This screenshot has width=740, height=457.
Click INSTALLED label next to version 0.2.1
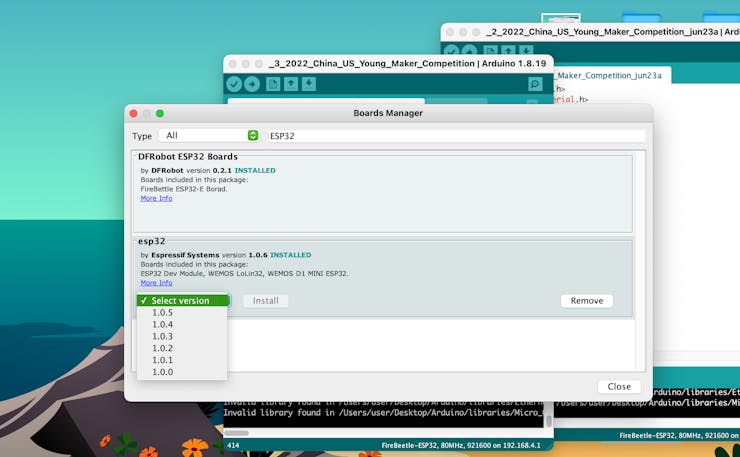(x=255, y=170)
